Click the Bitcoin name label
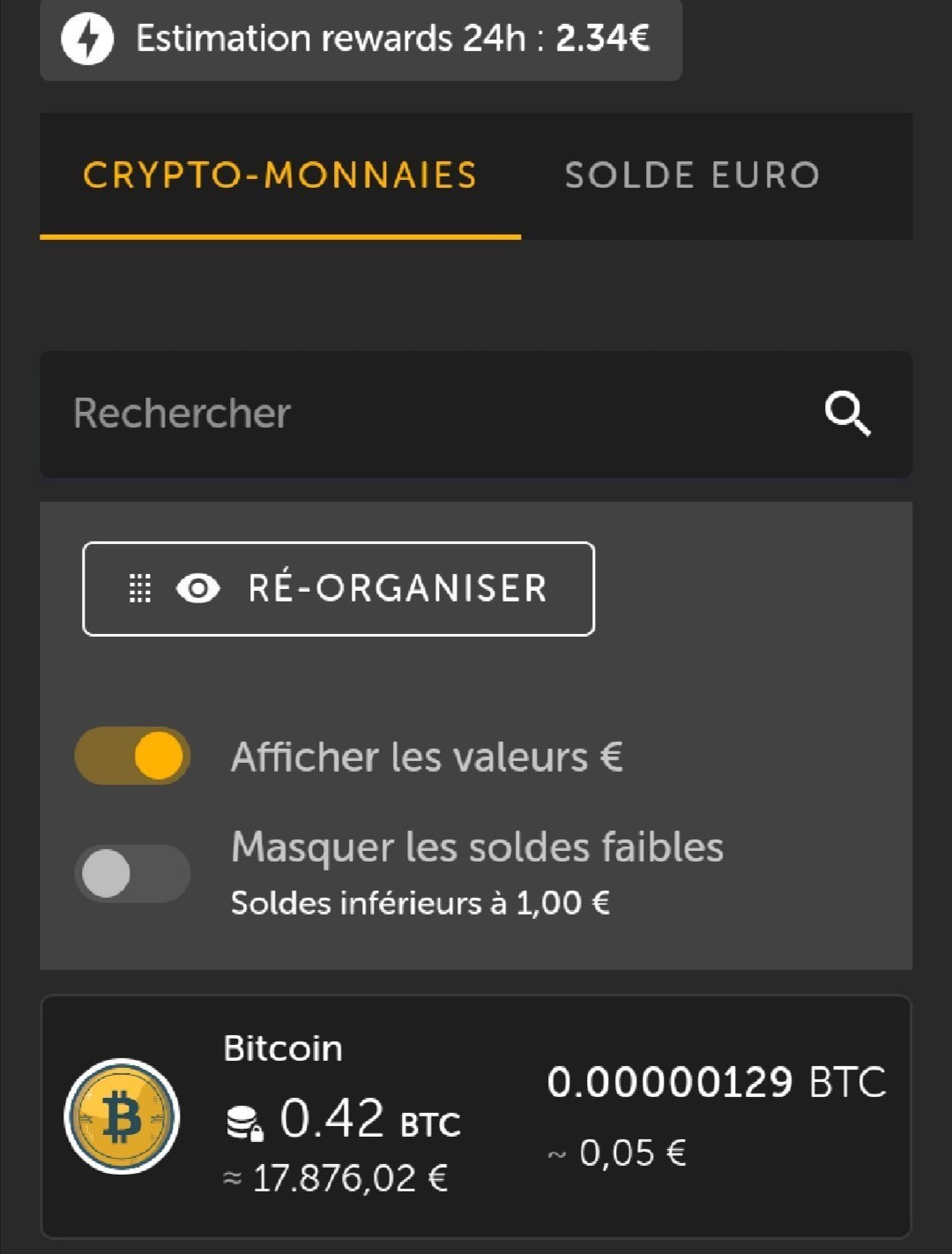The width and height of the screenshot is (952, 1254). coord(283,1049)
